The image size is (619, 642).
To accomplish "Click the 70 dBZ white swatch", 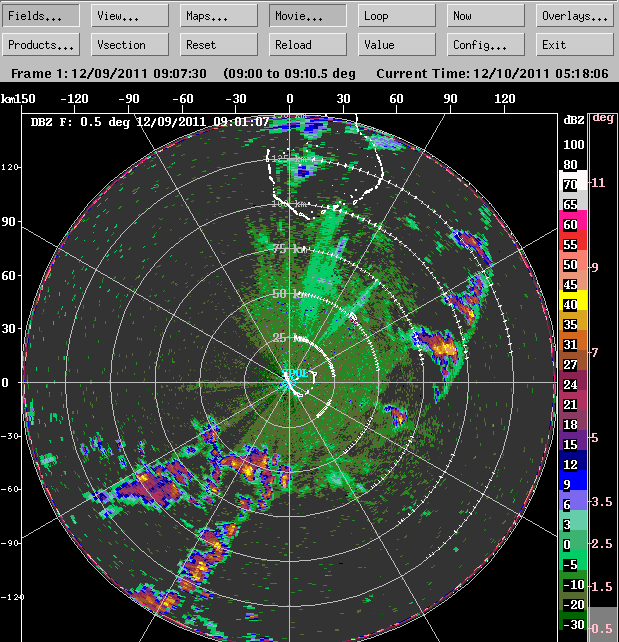I will (x=573, y=181).
